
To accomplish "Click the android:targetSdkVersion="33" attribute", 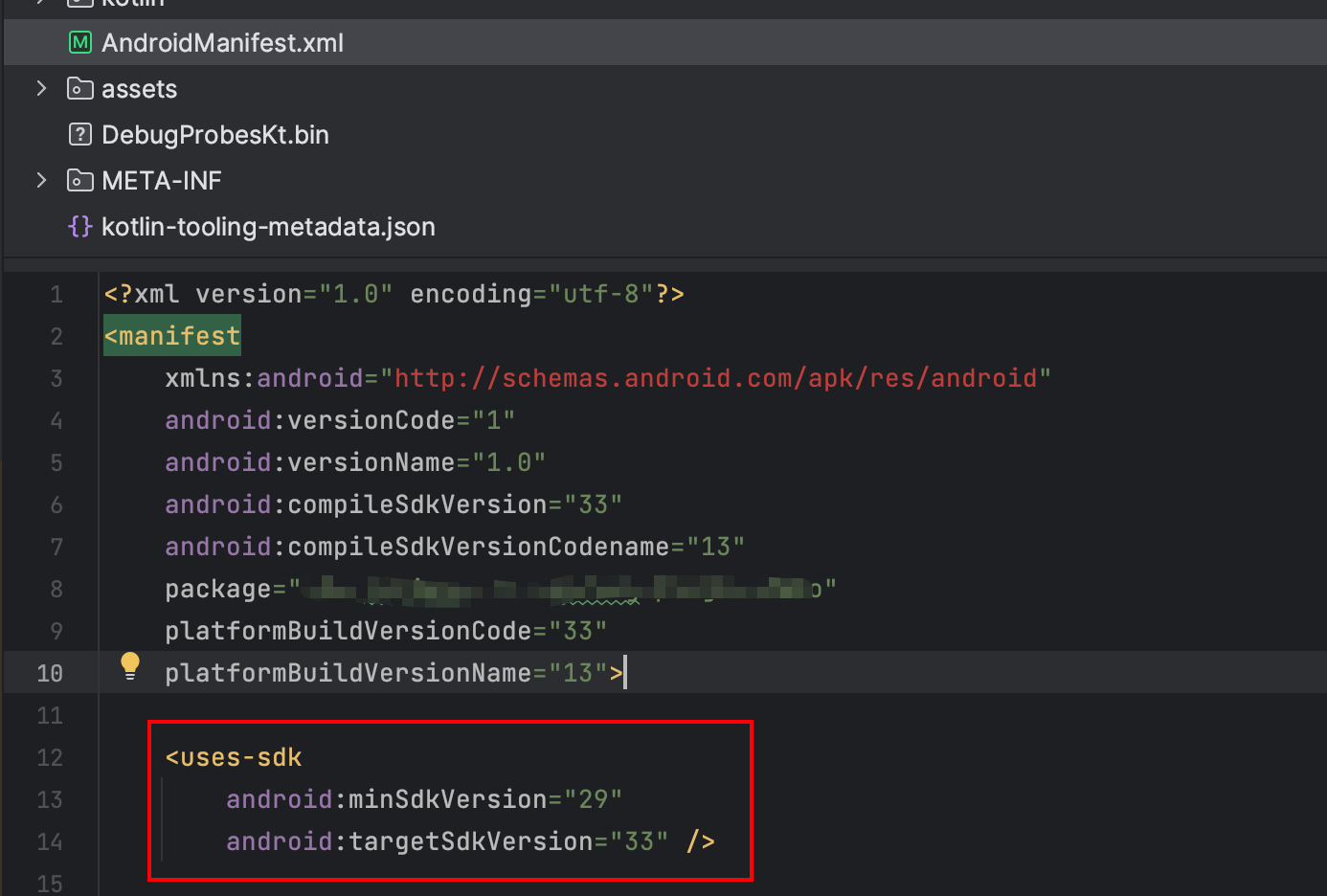I will 447,841.
